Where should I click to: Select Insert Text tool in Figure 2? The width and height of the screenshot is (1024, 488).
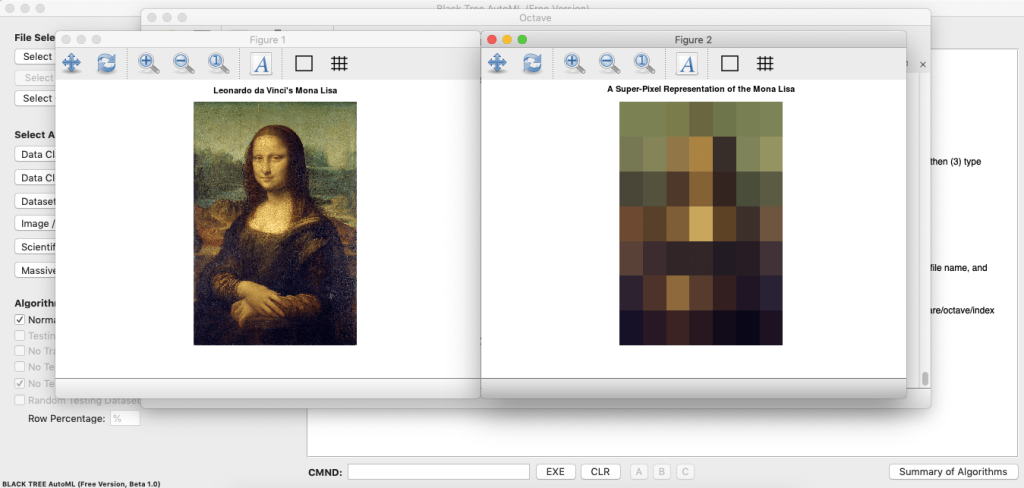pos(687,63)
